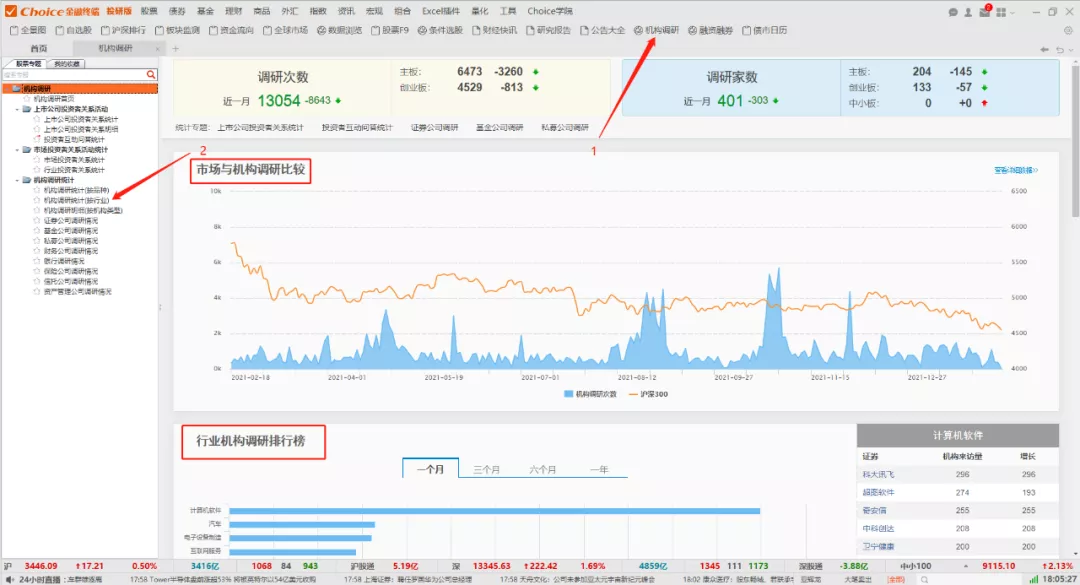Screen dimensions: 1080x585
Task: Open the 科大讯飞 stock link
Action: 878,474
